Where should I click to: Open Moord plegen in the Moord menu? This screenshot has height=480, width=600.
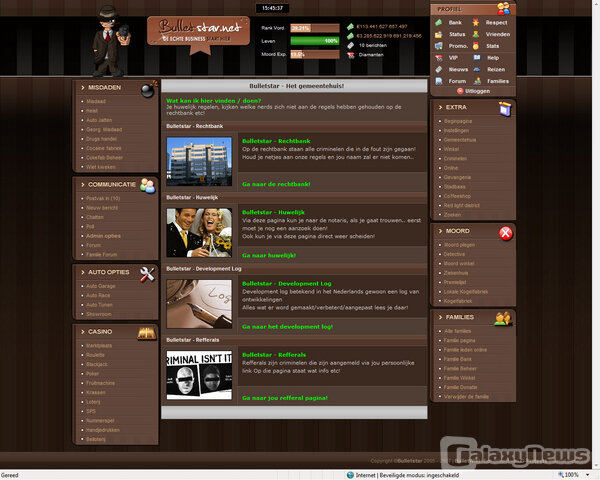(459, 245)
